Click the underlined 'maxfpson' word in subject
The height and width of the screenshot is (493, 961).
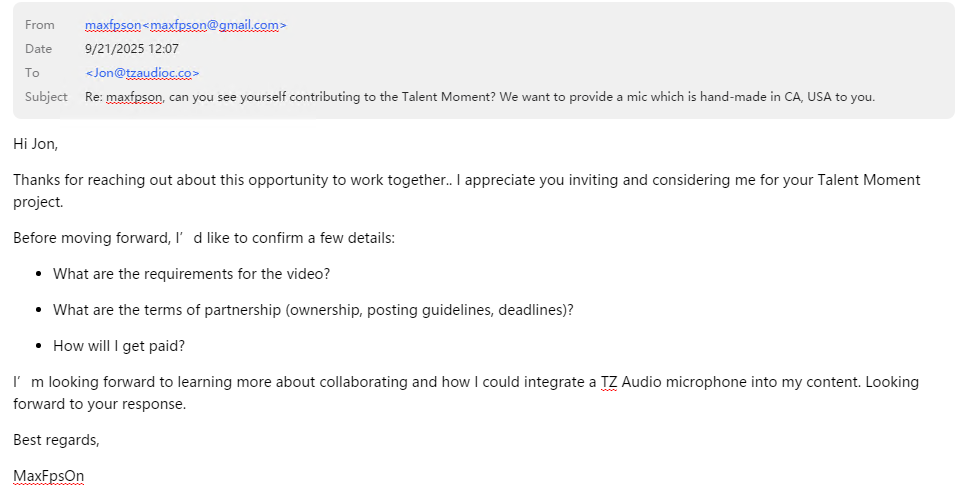pyautogui.click(x=133, y=97)
